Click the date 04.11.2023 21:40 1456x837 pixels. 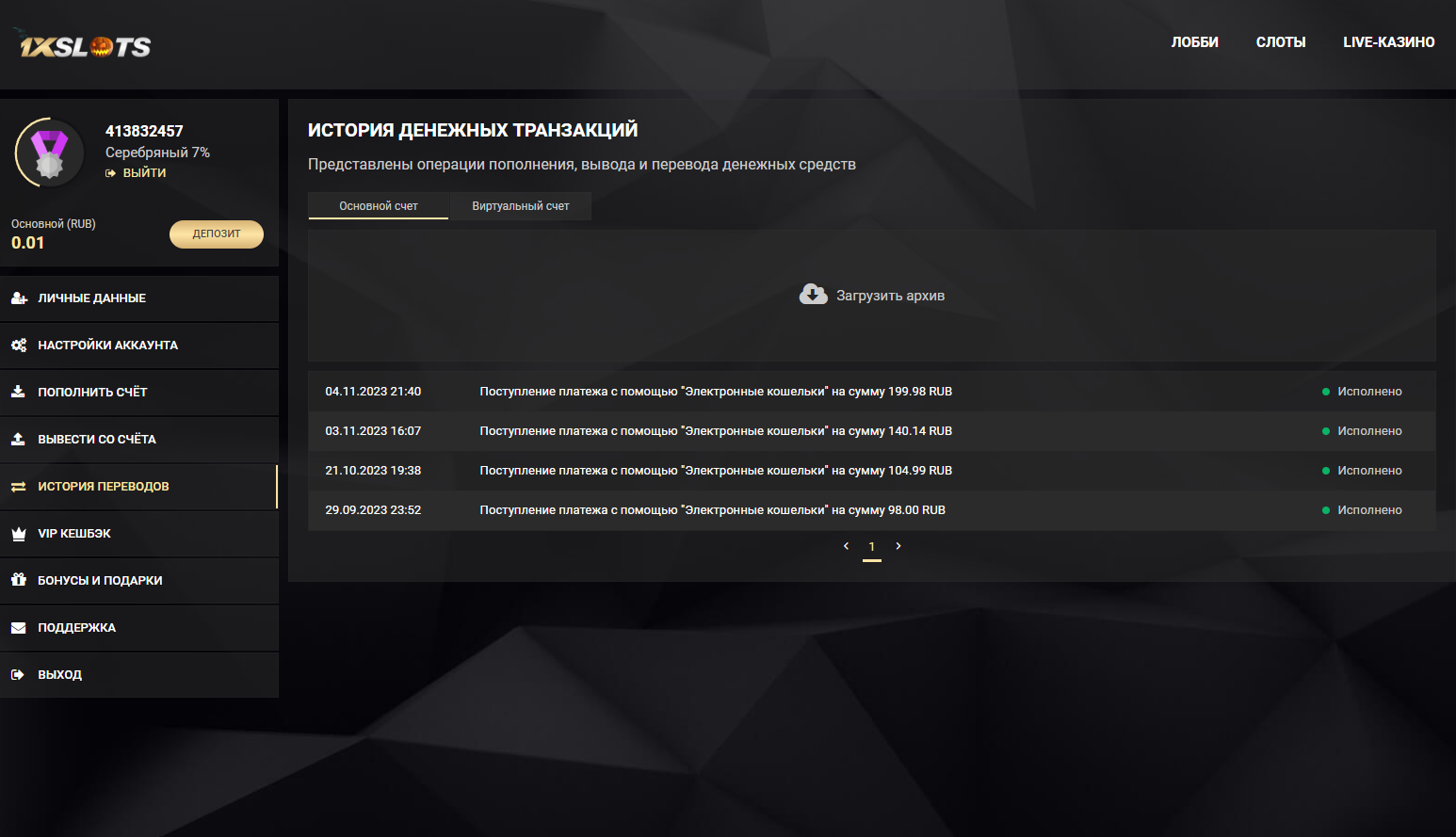tap(373, 392)
